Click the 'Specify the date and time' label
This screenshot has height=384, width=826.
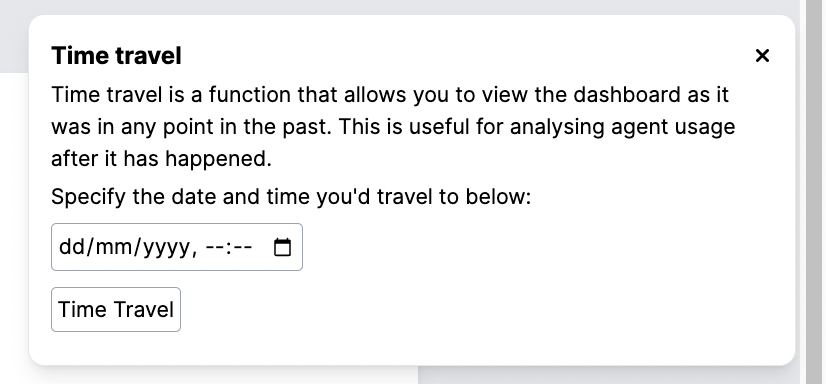coord(291,197)
